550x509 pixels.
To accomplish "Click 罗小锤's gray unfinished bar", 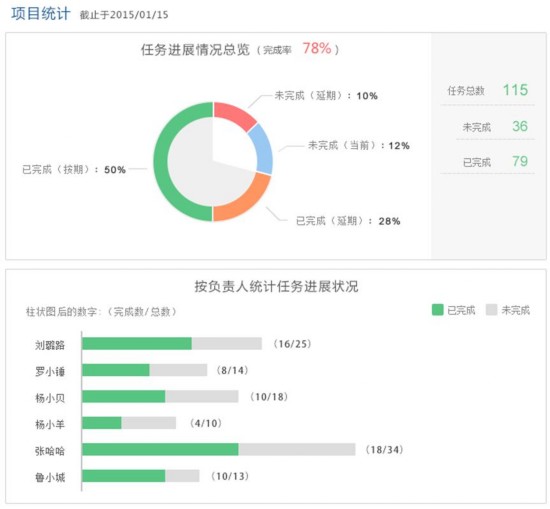I will tap(178, 370).
